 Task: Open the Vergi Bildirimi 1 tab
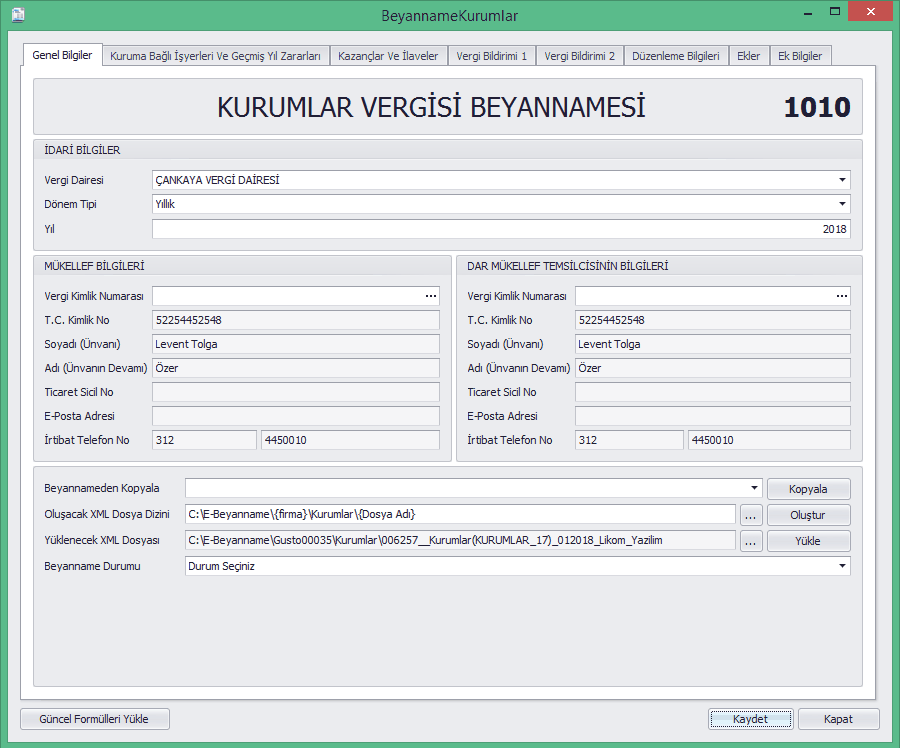[x=492, y=56]
